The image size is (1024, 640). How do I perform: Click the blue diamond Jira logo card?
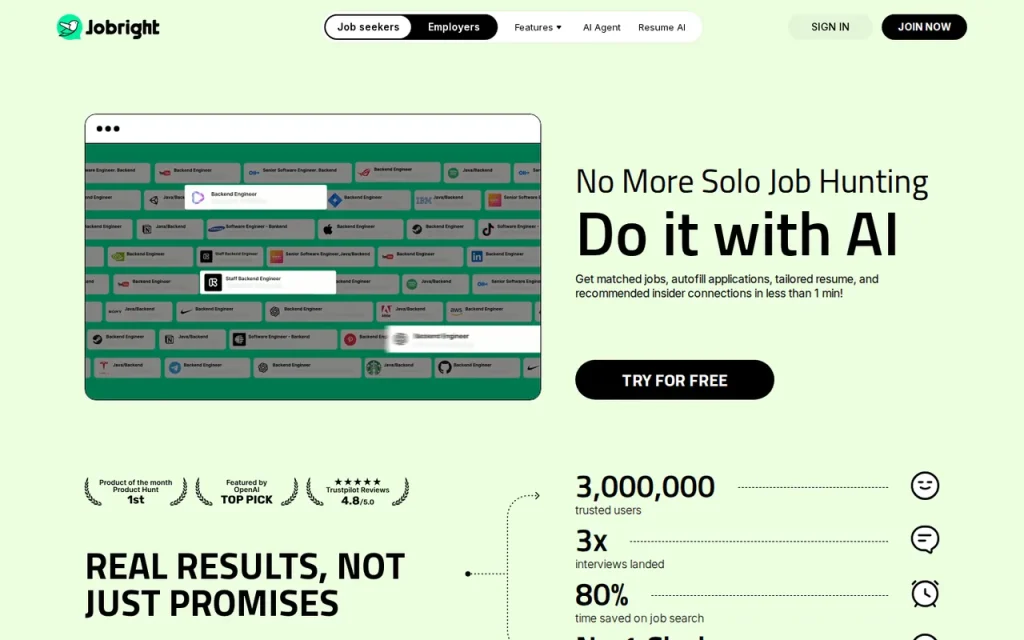[368, 200]
